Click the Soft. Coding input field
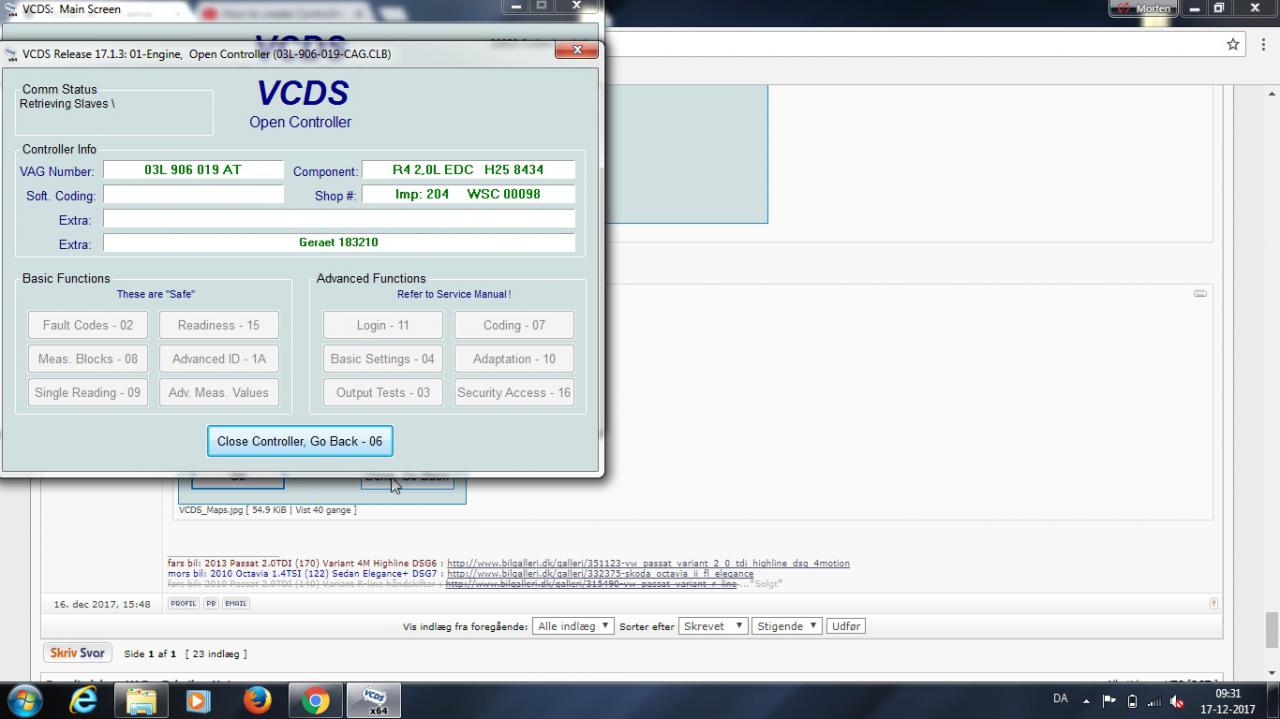The width and height of the screenshot is (1280, 719). point(193,195)
